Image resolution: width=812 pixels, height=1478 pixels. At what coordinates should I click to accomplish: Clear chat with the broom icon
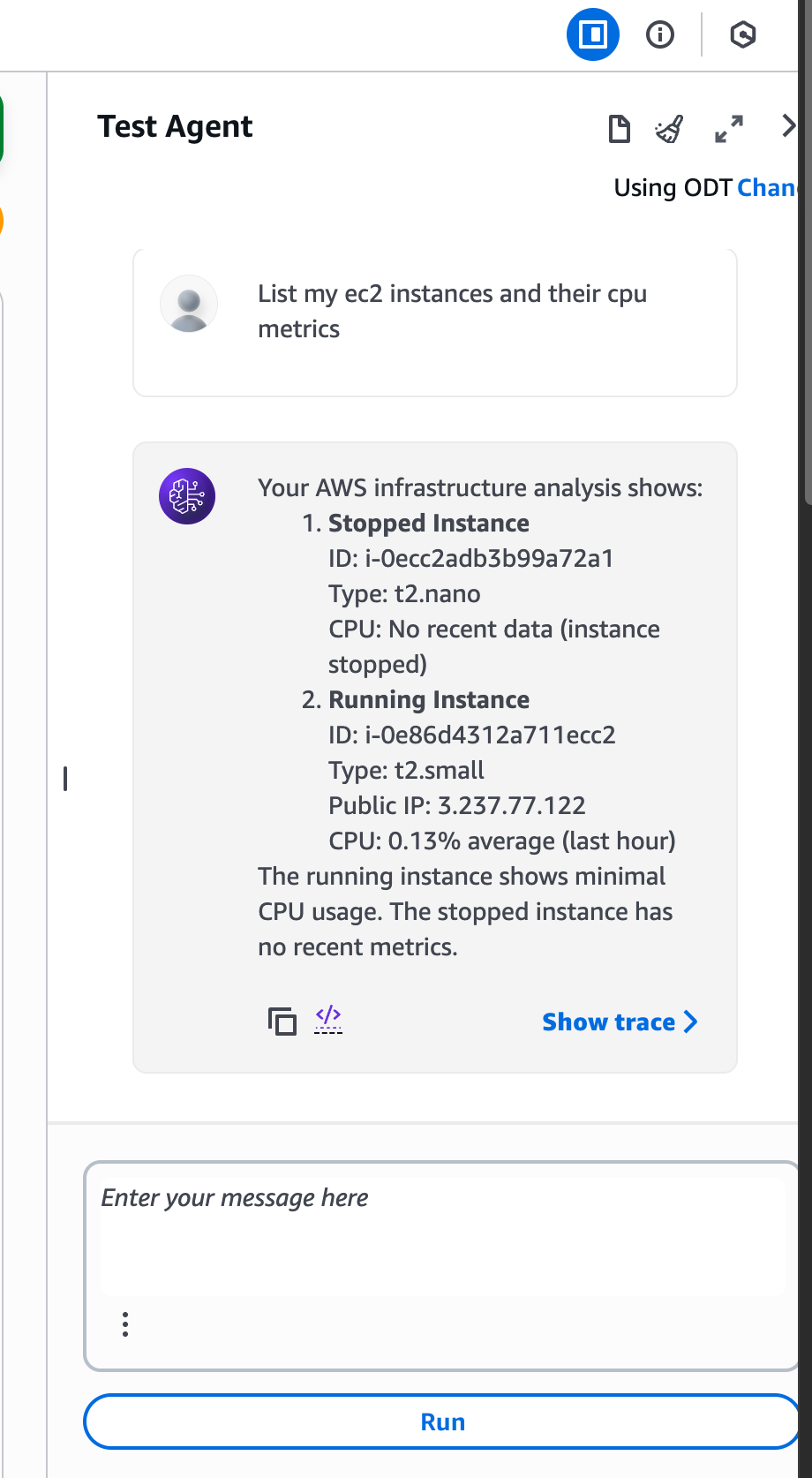[669, 129]
